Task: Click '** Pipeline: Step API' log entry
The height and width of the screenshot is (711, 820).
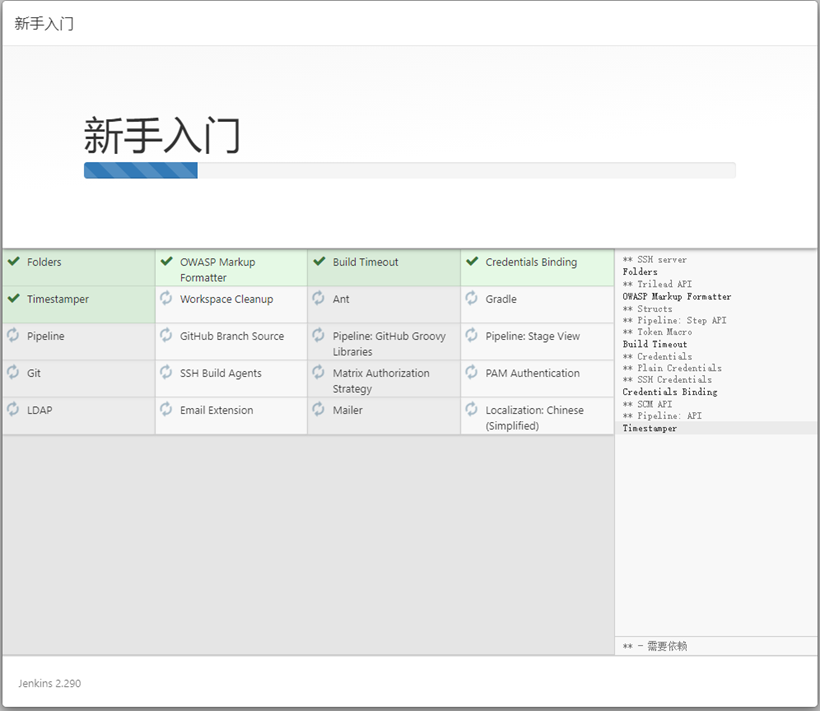Action: coord(674,320)
